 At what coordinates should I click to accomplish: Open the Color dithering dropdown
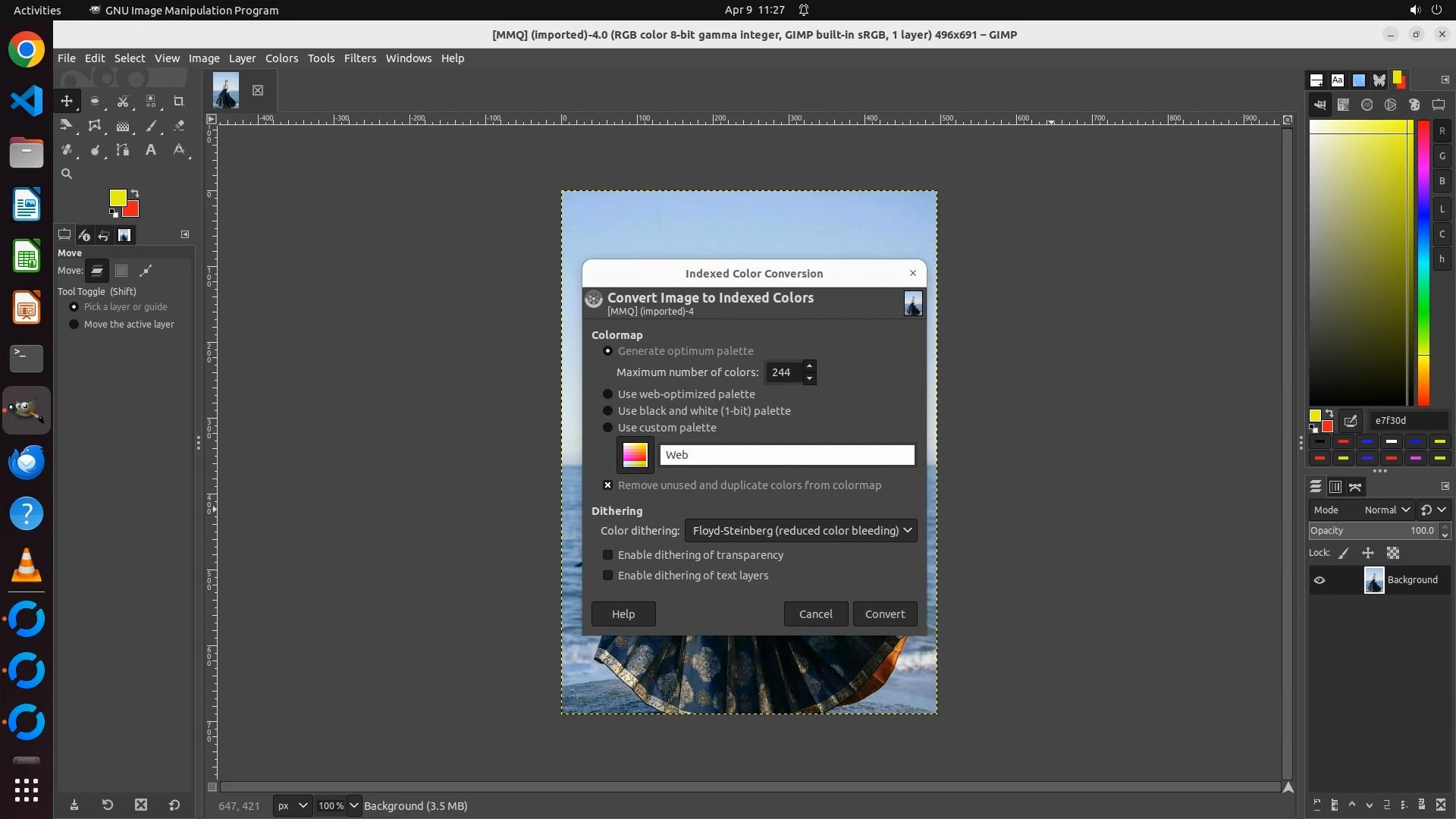[800, 531]
